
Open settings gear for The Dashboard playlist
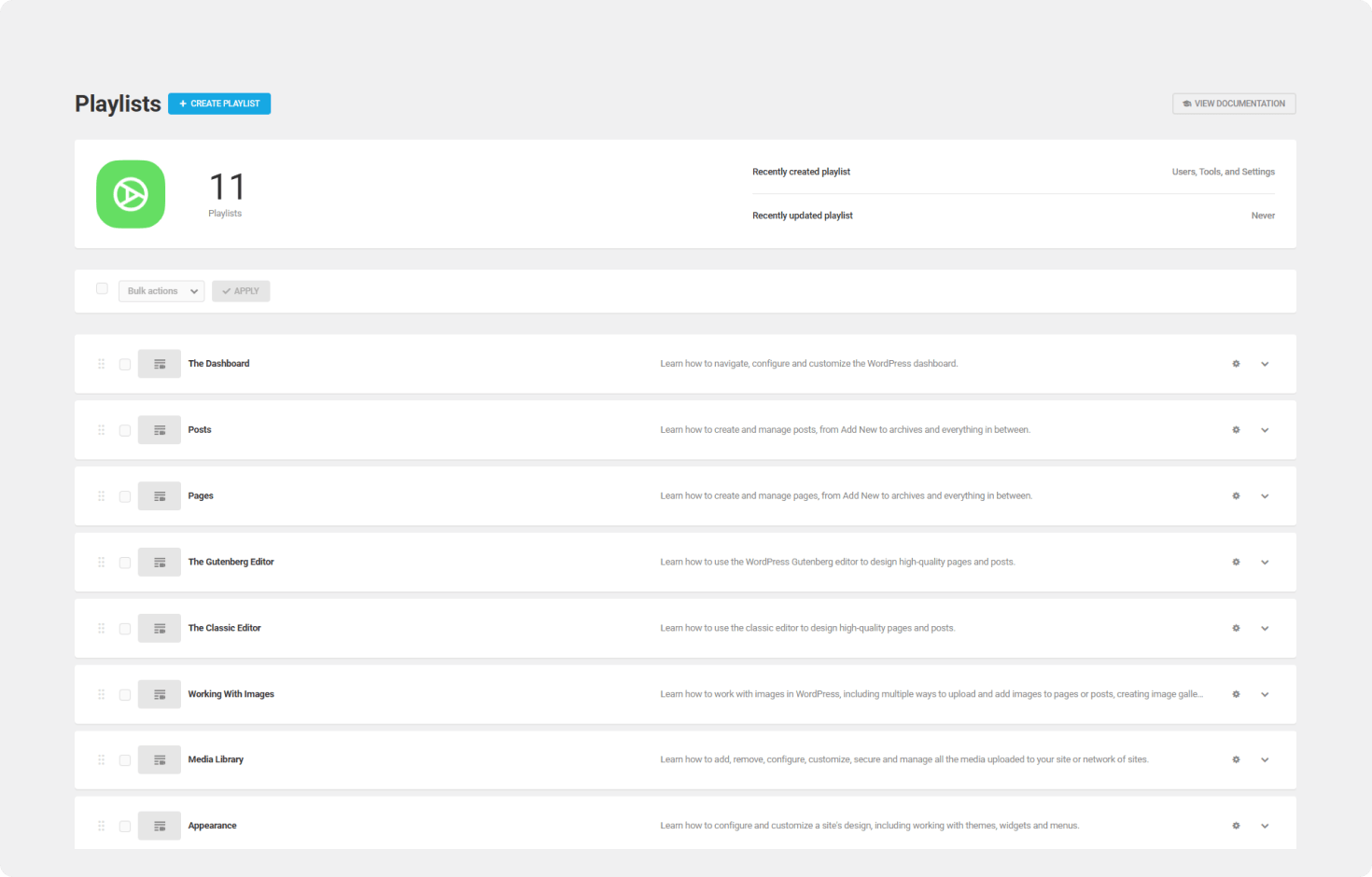pyautogui.click(x=1236, y=364)
